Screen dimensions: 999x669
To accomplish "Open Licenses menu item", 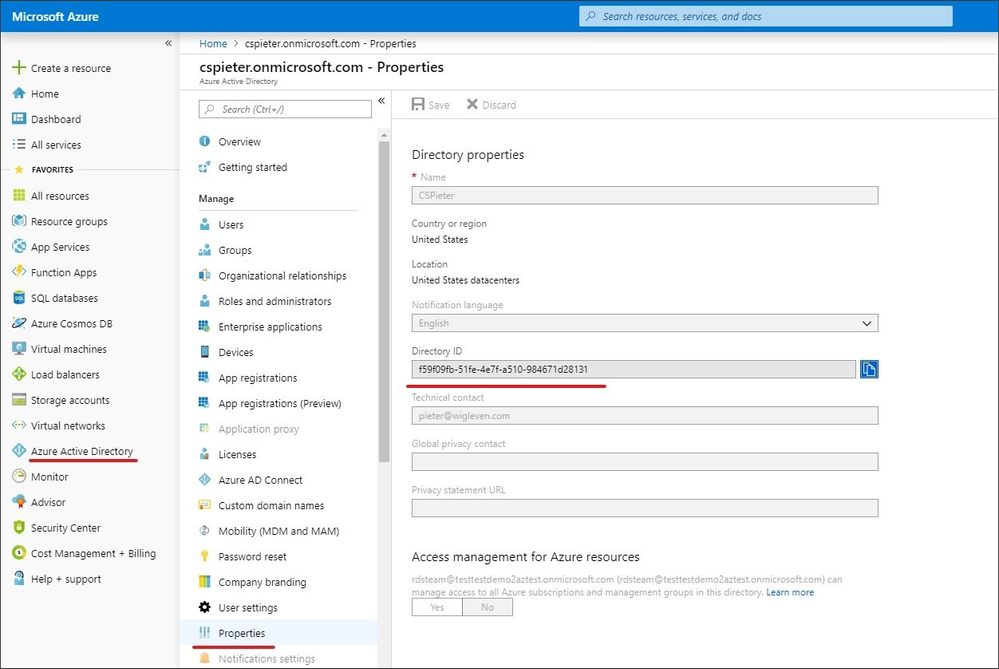I will click(x=237, y=454).
